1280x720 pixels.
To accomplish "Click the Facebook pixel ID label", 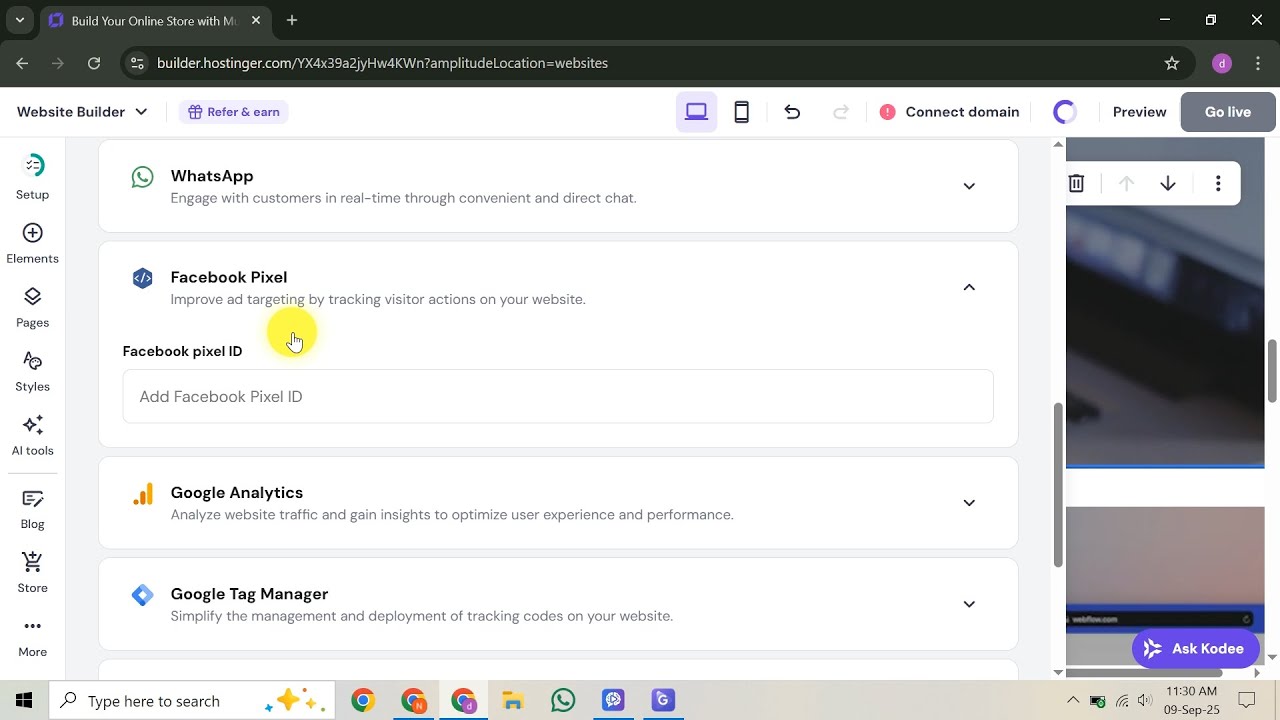I will coord(183,351).
